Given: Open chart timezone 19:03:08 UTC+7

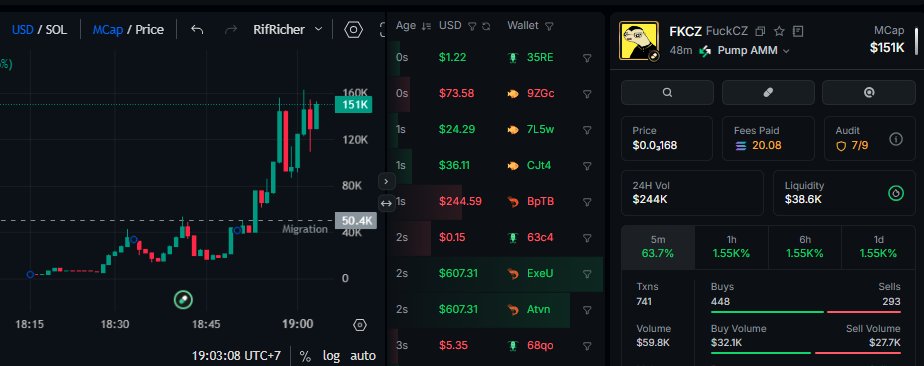Looking at the screenshot, I should [x=236, y=356].
